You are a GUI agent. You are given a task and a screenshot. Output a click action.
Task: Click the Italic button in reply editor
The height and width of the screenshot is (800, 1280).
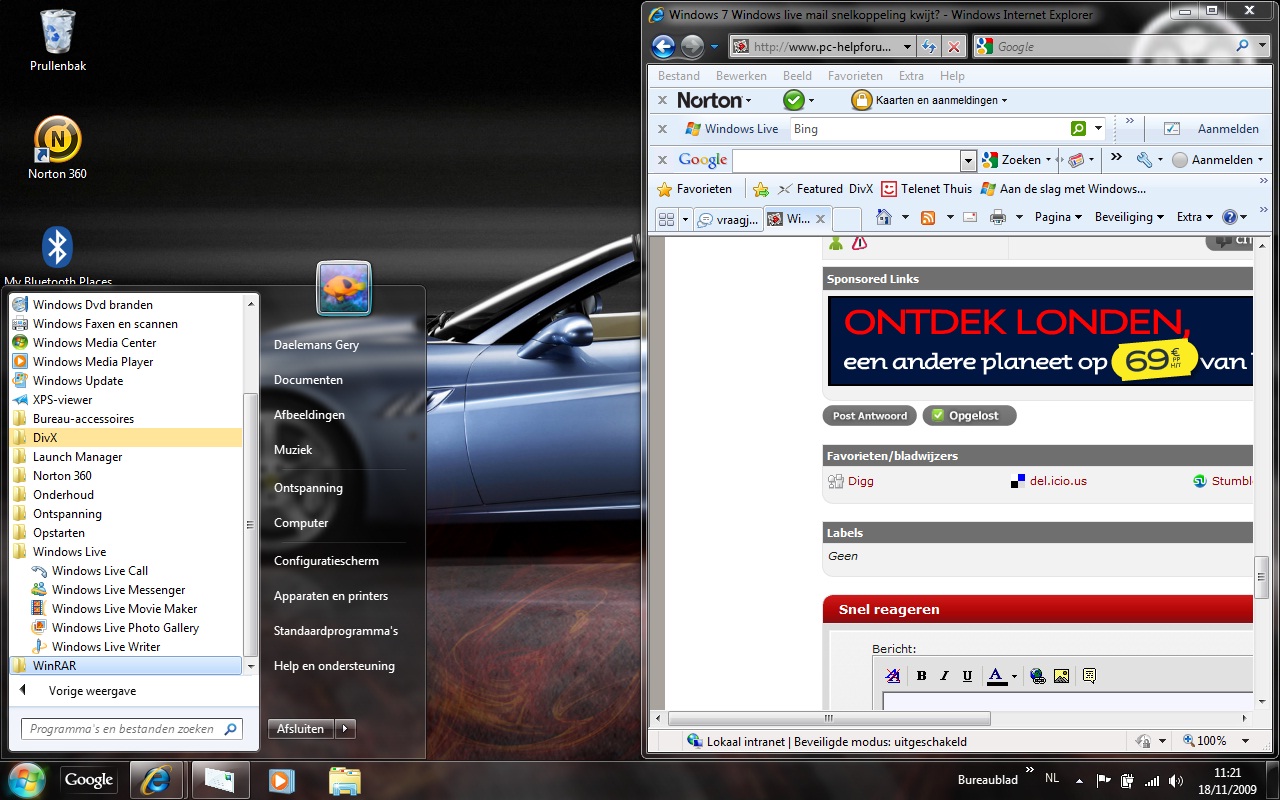(x=944, y=676)
